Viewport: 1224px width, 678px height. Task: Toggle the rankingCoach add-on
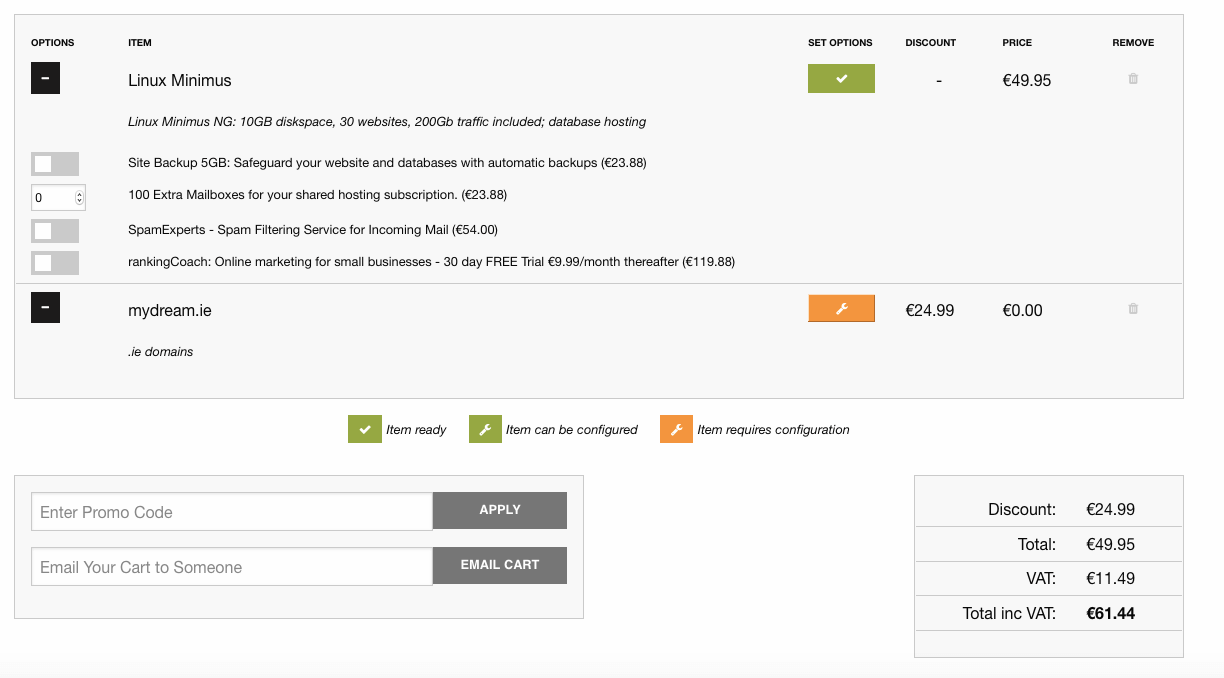pyautogui.click(x=55, y=263)
